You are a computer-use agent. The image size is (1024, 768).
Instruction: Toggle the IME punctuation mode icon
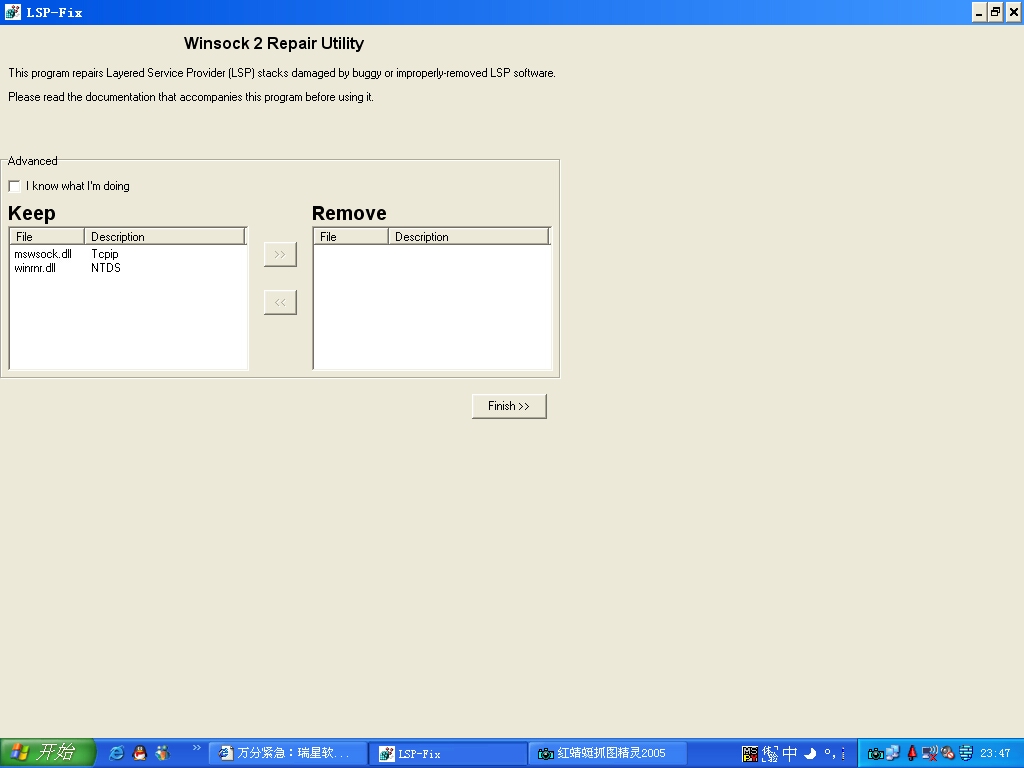(830, 754)
